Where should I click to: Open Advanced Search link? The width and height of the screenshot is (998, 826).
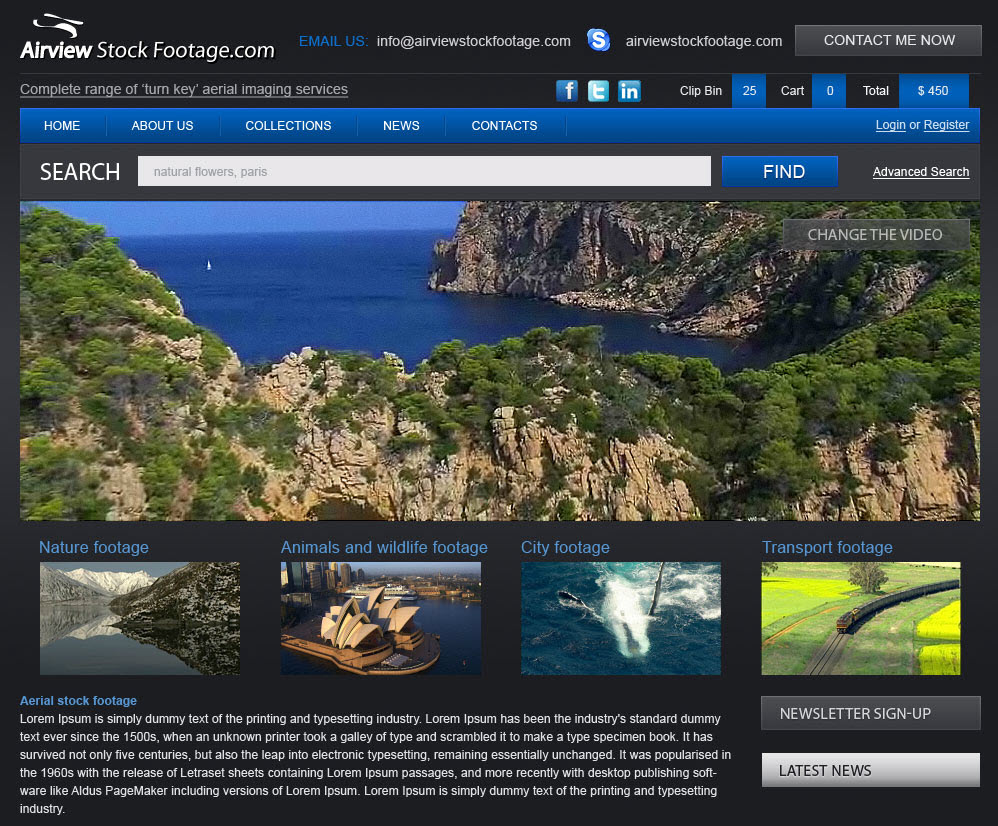coord(920,172)
